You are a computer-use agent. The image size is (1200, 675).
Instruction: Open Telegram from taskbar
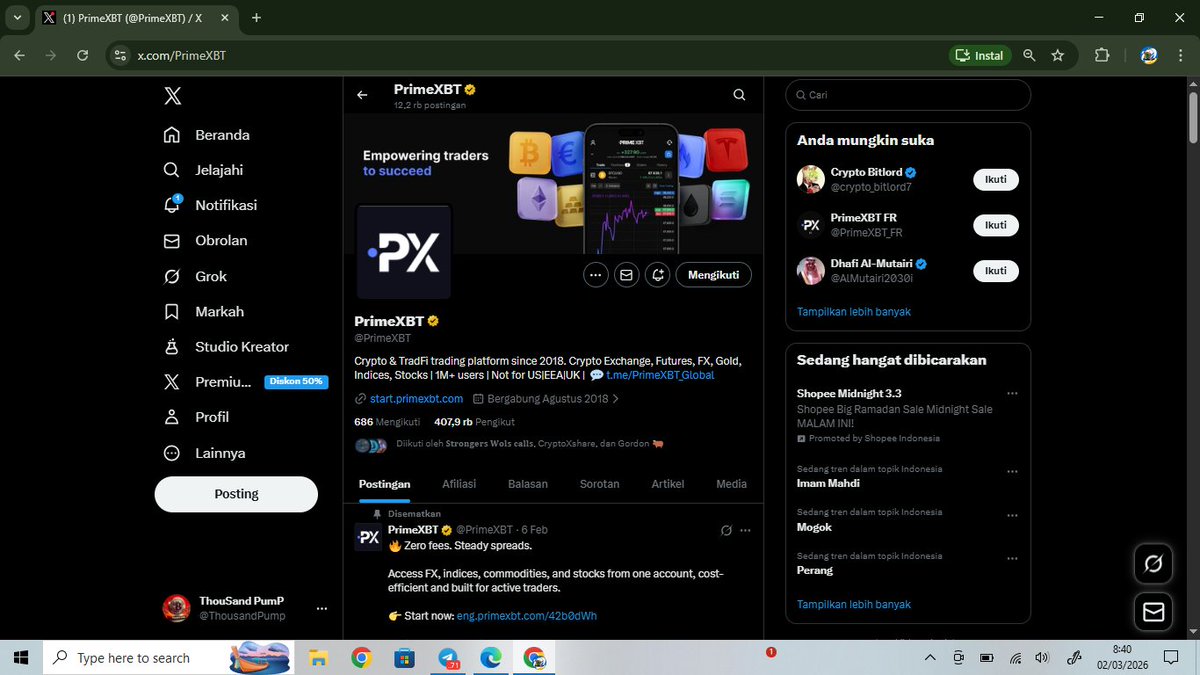tap(448, 658)
